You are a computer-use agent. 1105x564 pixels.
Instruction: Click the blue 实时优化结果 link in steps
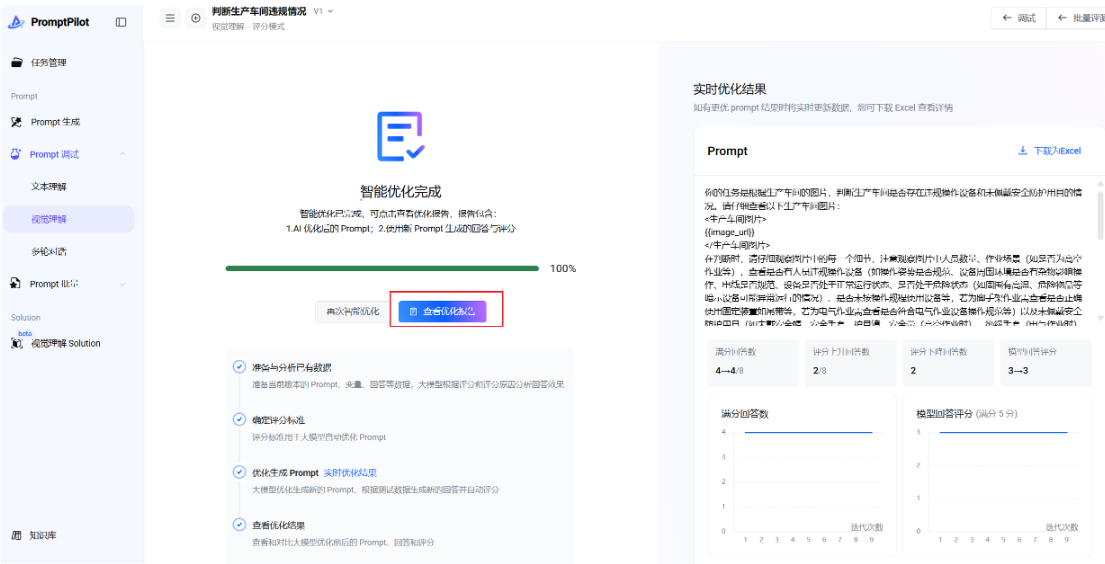pyautogui.click(x=350, y=472)
